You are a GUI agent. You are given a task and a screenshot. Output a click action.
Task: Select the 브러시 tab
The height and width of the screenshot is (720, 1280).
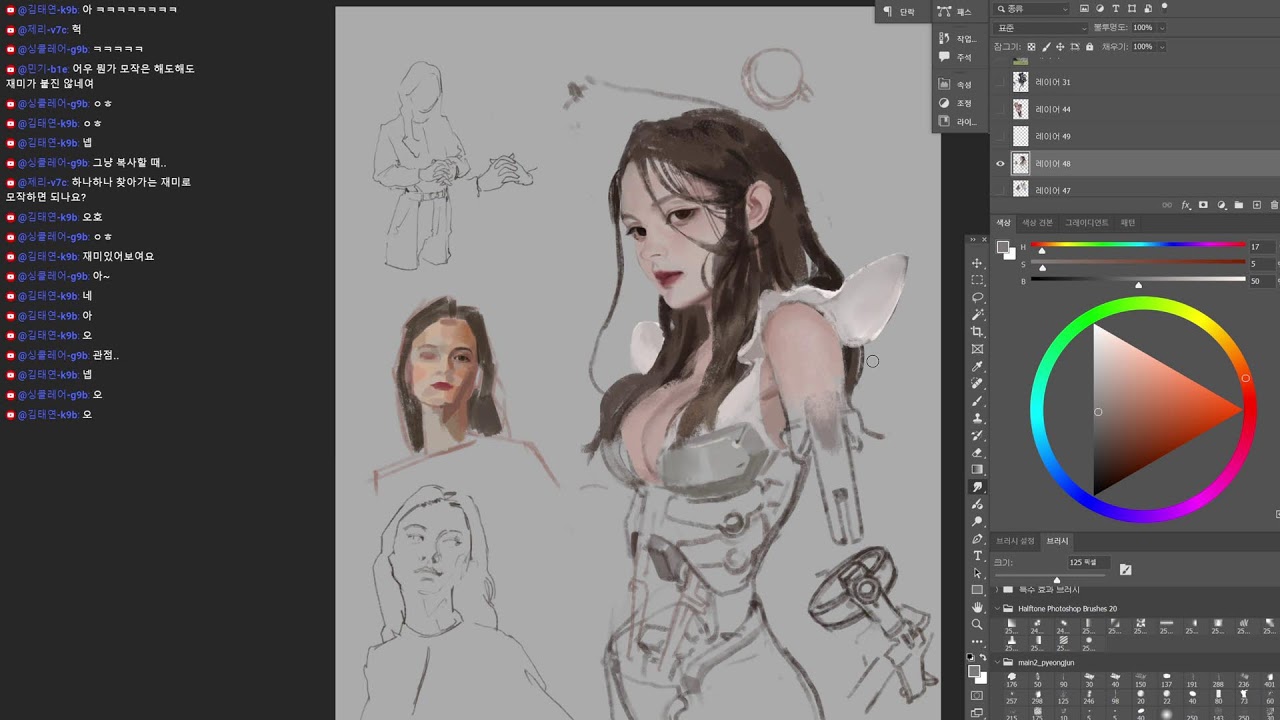1057,541
